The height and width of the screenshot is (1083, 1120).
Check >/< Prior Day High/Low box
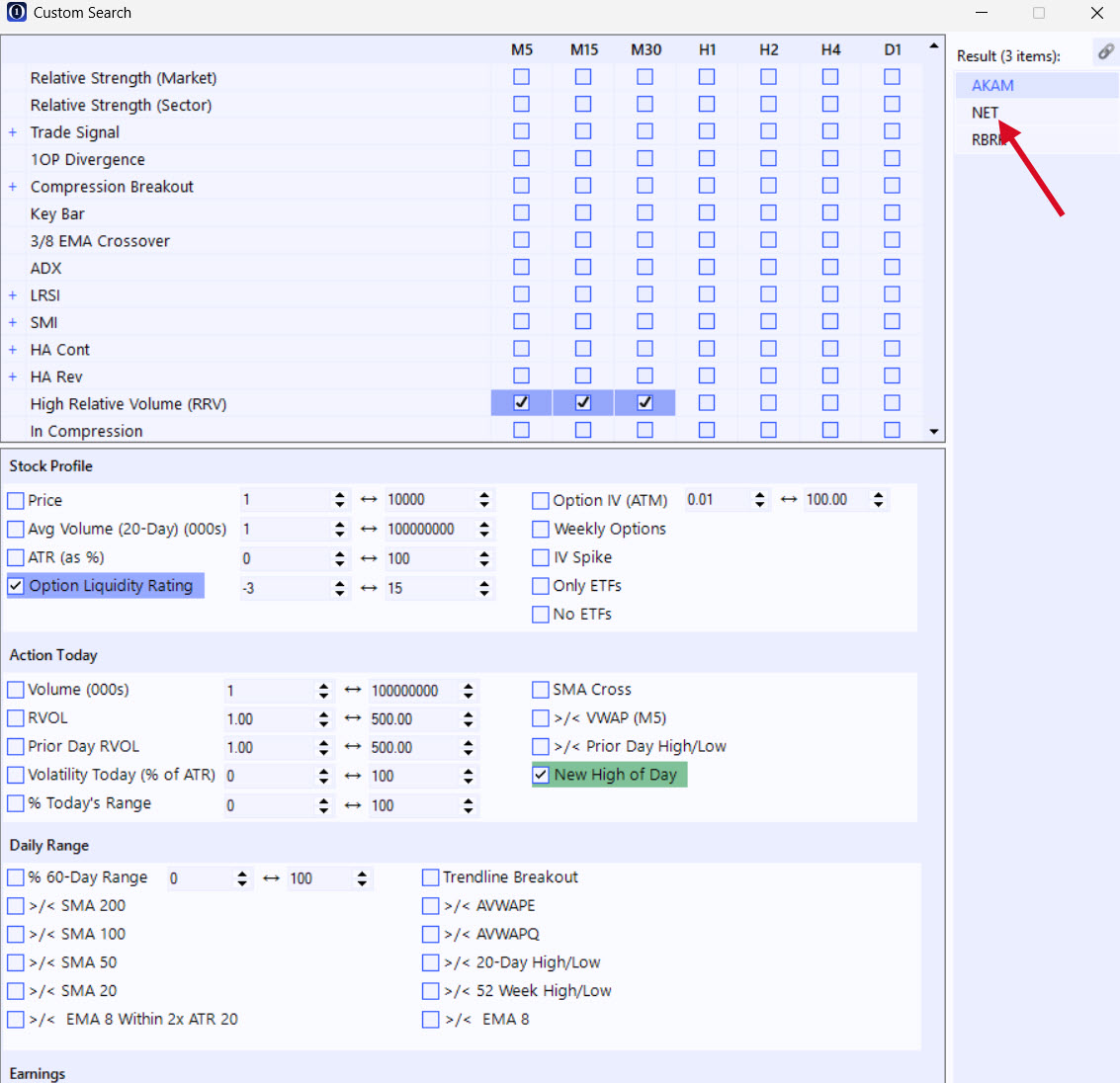[x=541, y=747]
